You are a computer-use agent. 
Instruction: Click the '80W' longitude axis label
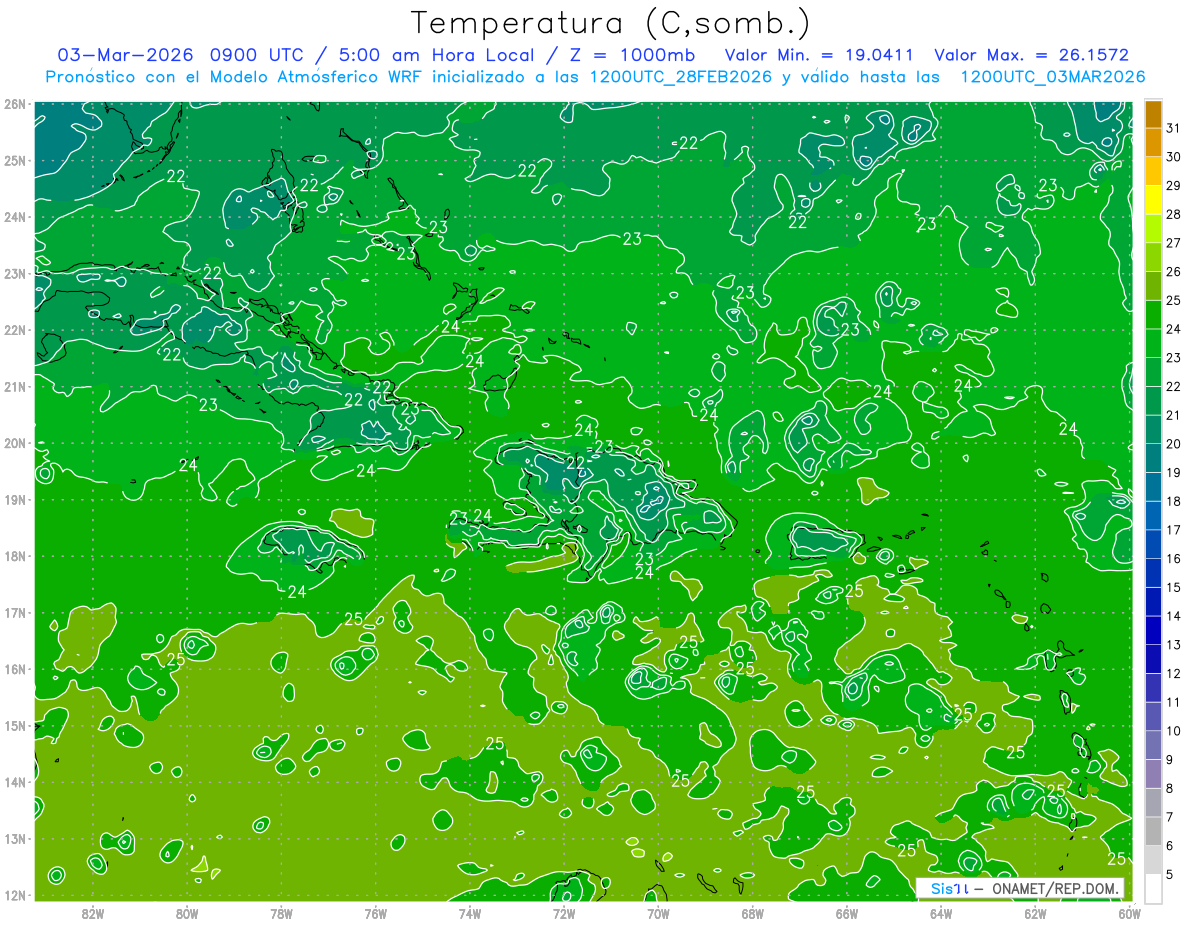[x=187, y=913]
